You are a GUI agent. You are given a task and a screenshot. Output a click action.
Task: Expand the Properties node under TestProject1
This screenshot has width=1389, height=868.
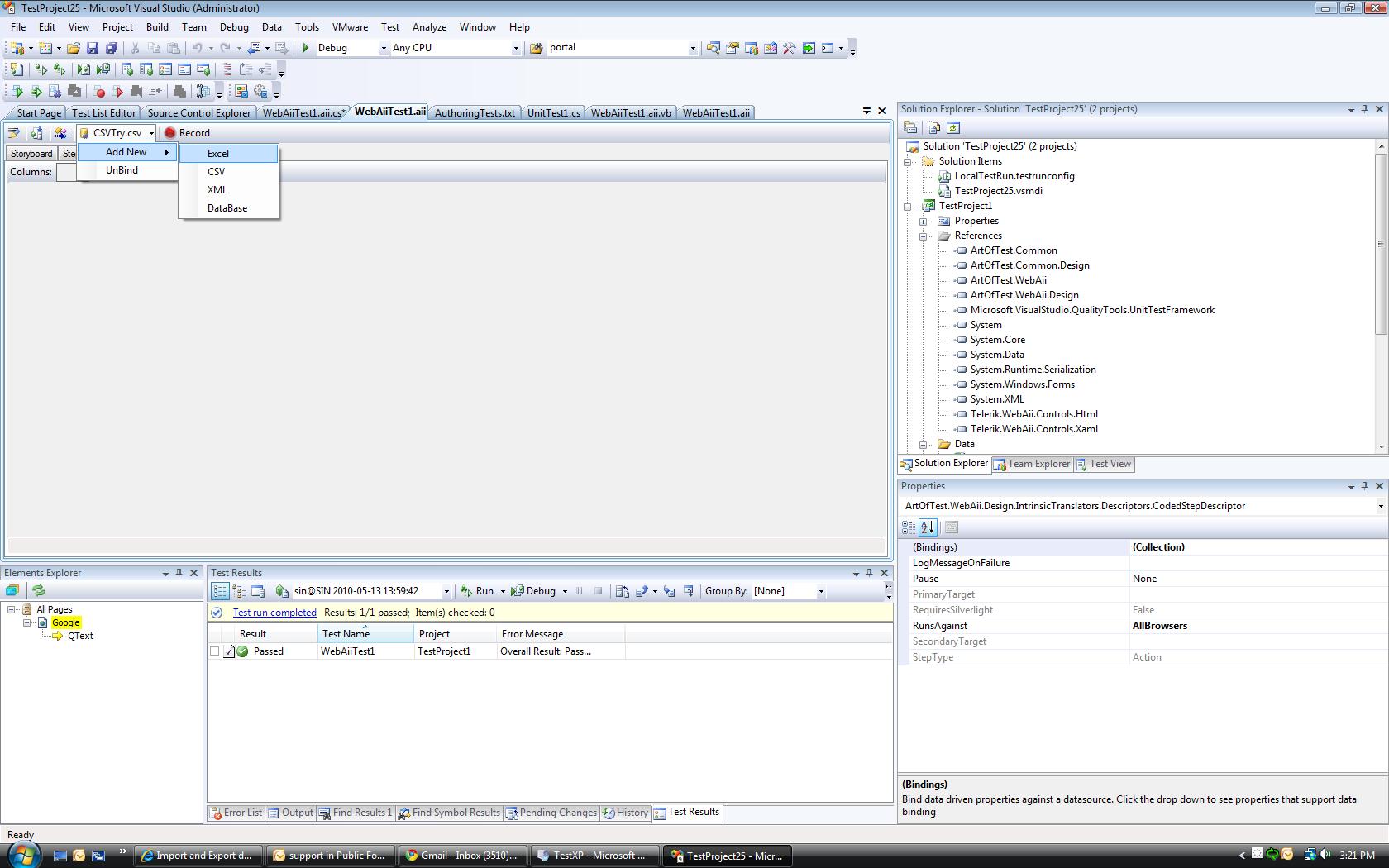click(924, 222)
